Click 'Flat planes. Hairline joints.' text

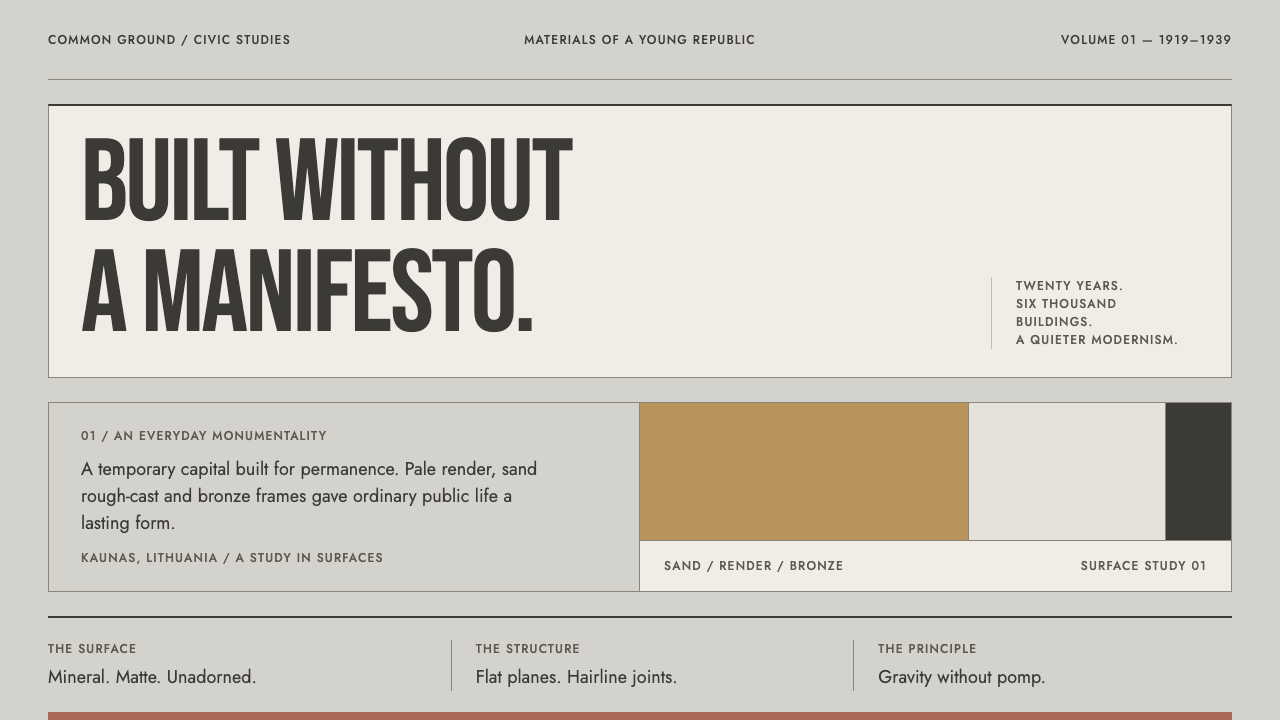576,677
